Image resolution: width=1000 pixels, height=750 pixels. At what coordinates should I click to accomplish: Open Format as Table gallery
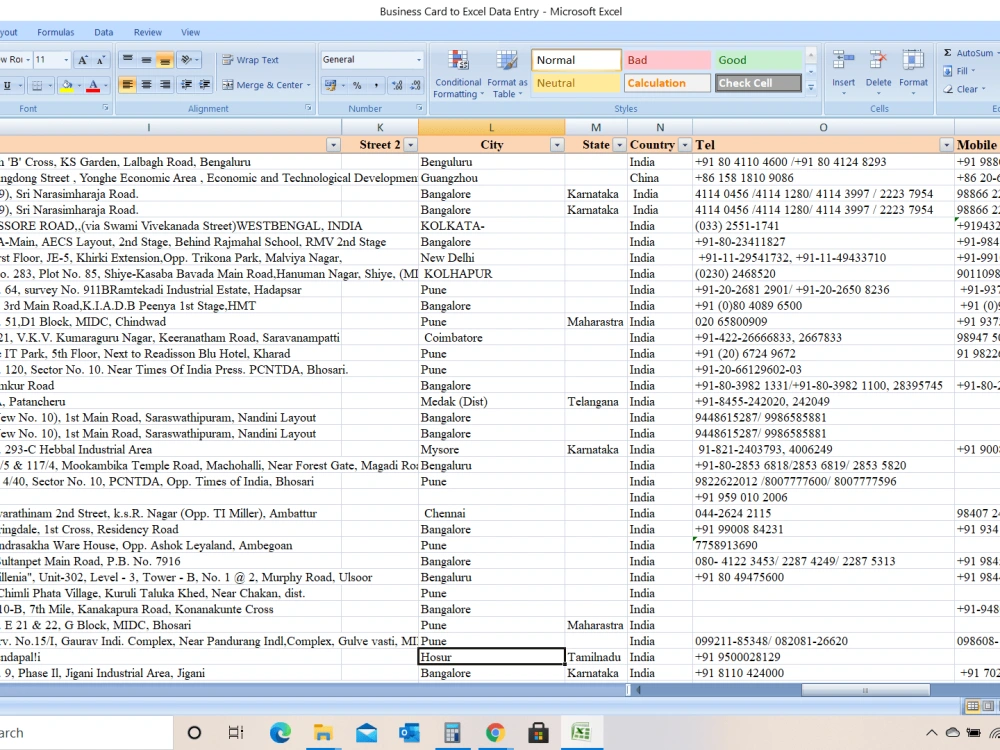coord(507,74)
